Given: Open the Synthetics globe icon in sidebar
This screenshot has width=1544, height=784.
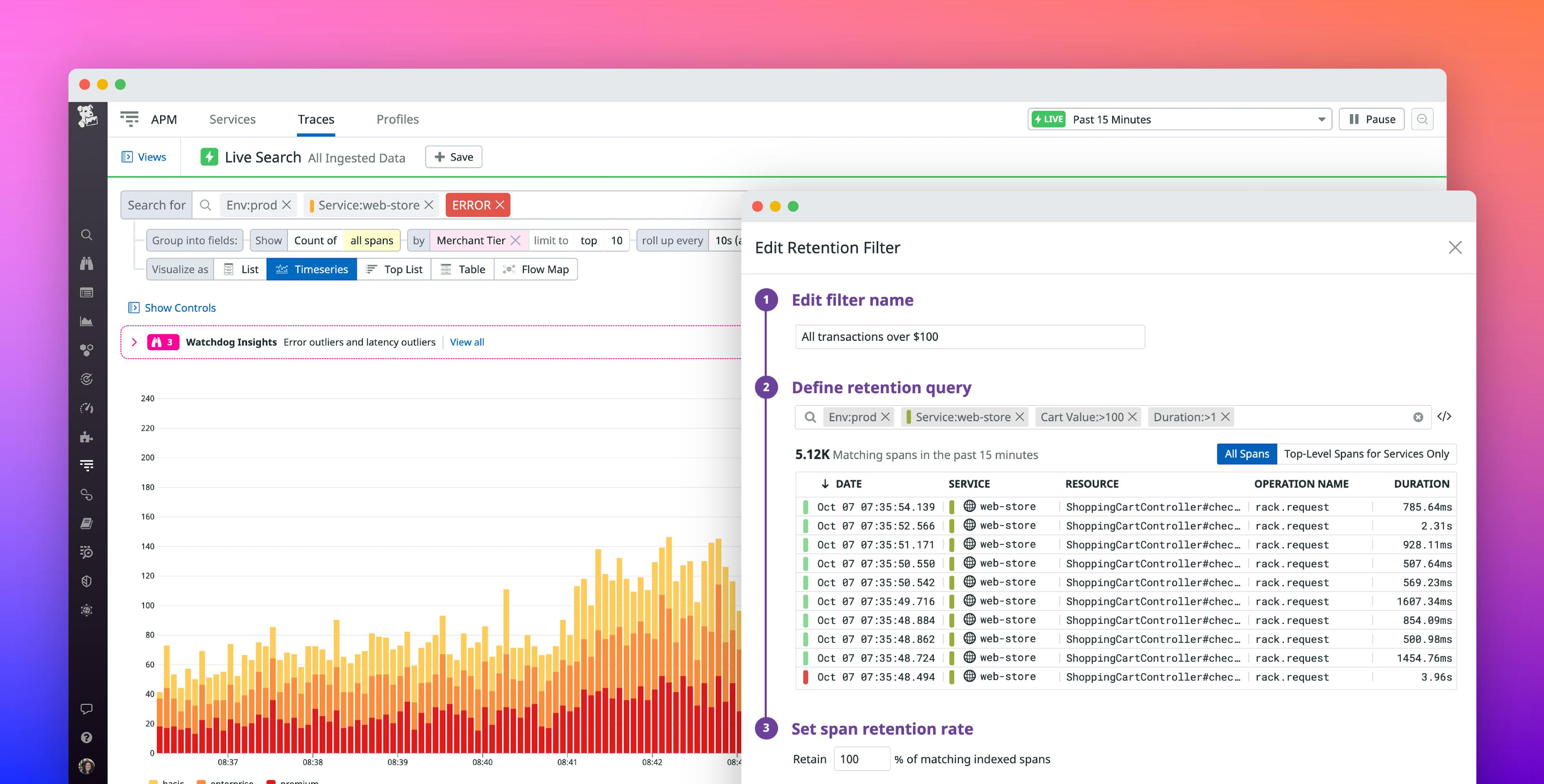Looking at the screenshot, I should point(87,610).
